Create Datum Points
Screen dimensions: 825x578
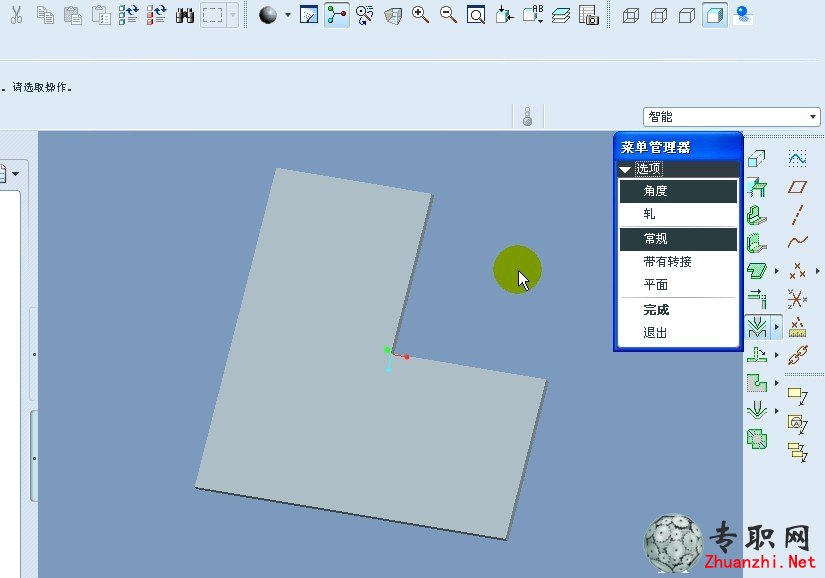[x=797, y=271]
